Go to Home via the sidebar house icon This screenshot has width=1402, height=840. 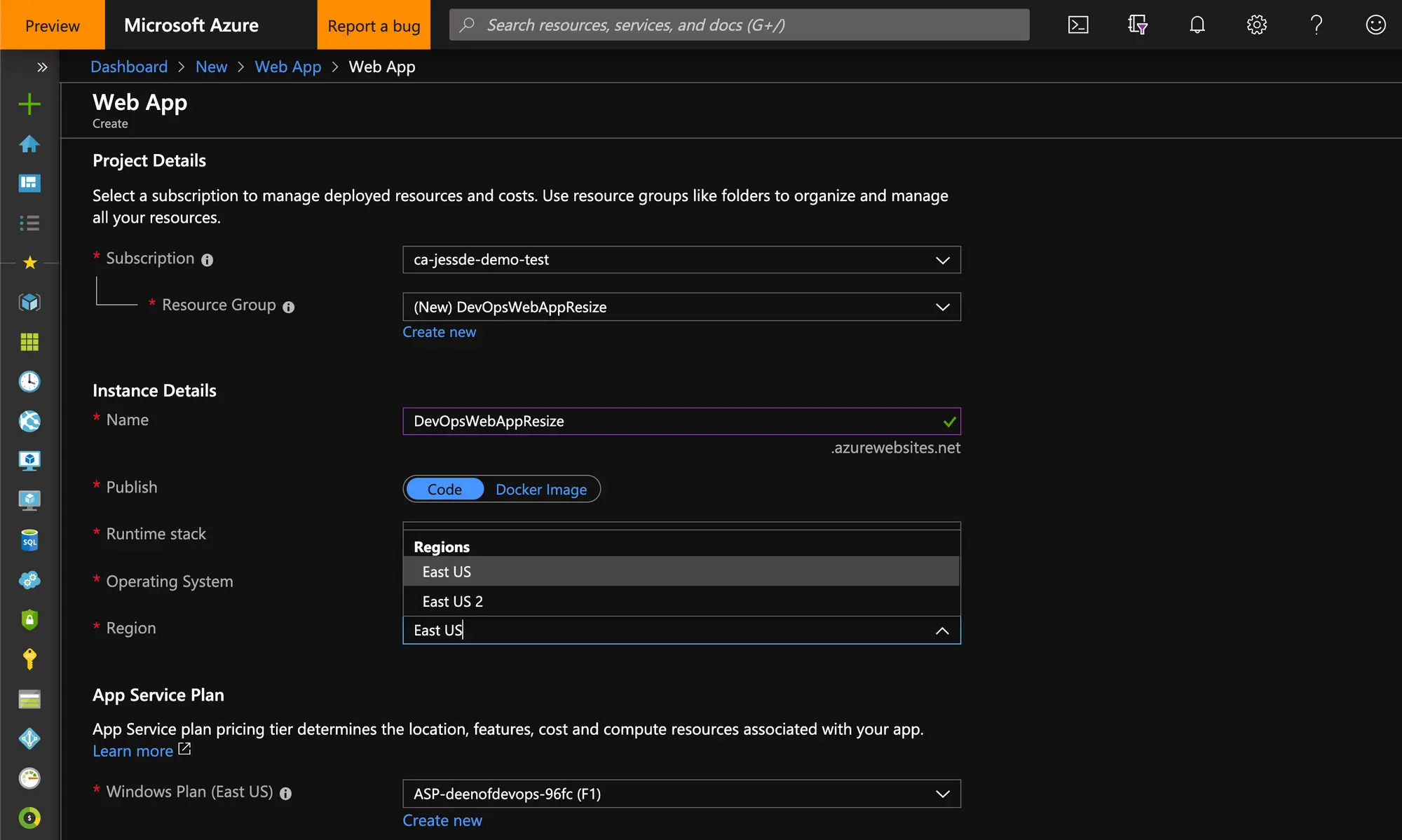coord(29,144)
